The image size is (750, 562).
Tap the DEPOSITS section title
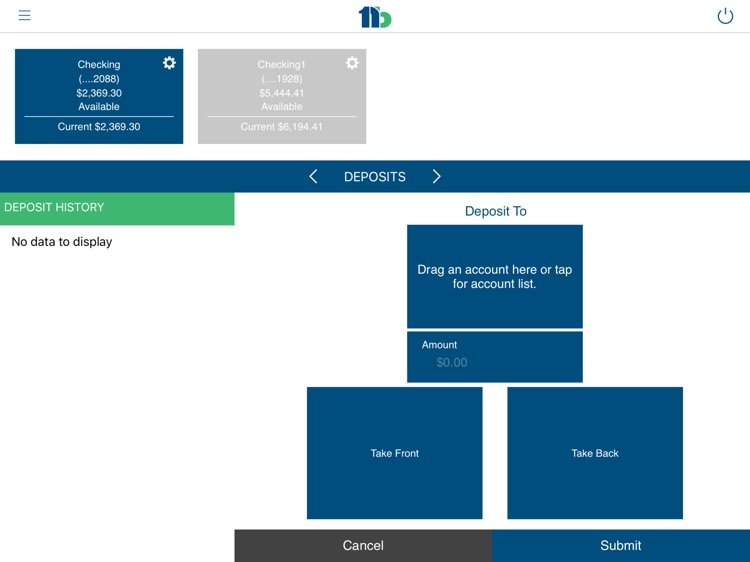(x=375, y=176)
